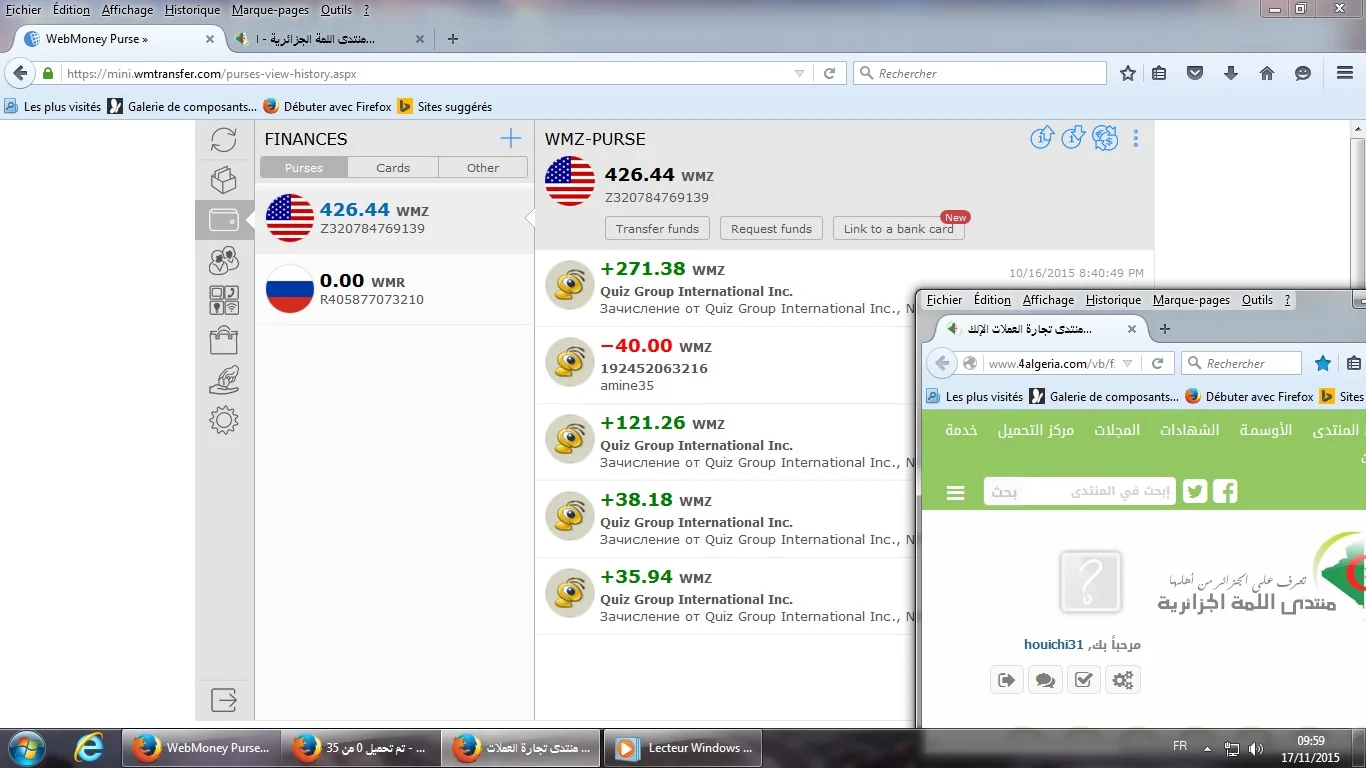This screenshot has height=768, width=1366.
Task: Click the currency exchange icon in purse header
Action: (x=1105, y=138)
